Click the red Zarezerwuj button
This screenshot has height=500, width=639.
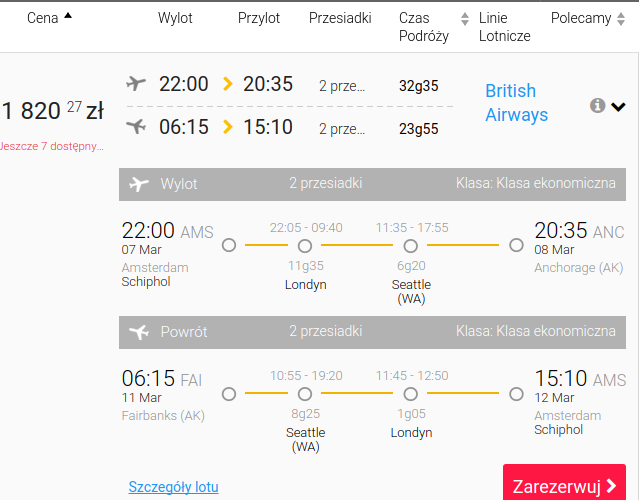coord(564,482)
